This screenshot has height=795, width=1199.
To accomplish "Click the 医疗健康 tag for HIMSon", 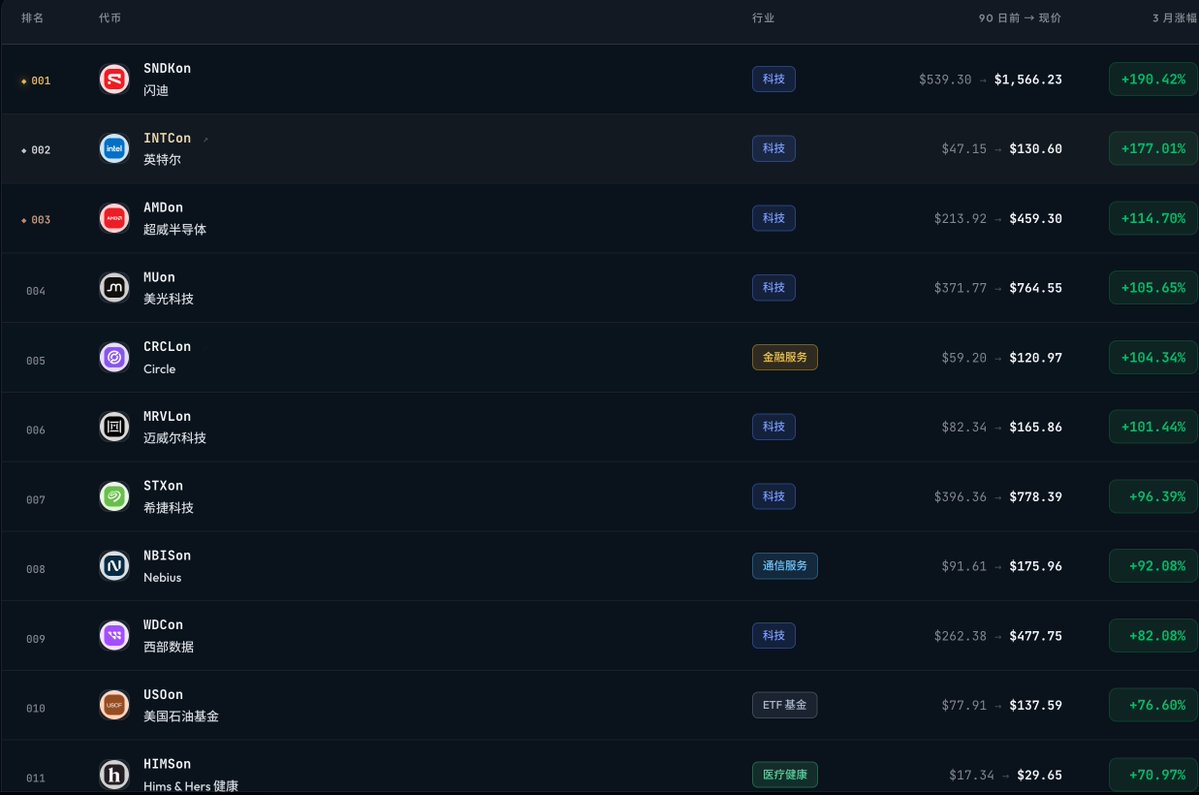I will tap(785, 774).
